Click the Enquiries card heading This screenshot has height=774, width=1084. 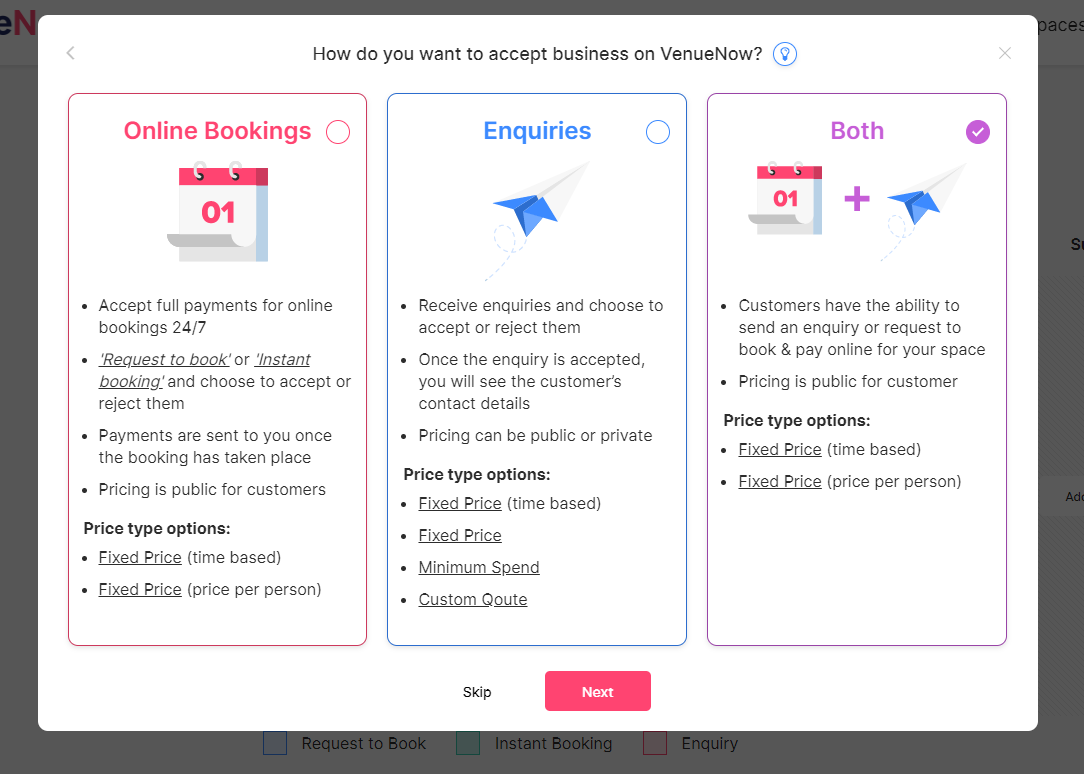point(537,131)
